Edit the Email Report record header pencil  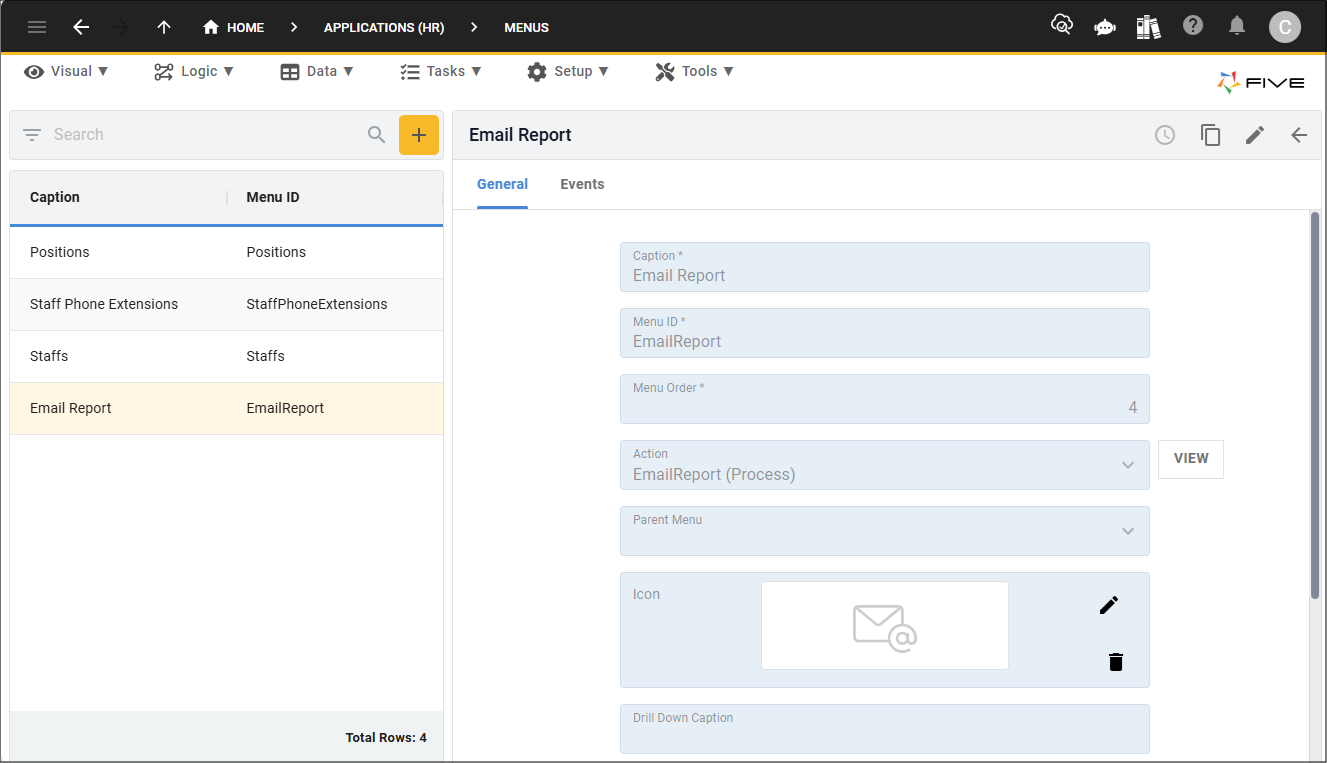coord(1255,134)
